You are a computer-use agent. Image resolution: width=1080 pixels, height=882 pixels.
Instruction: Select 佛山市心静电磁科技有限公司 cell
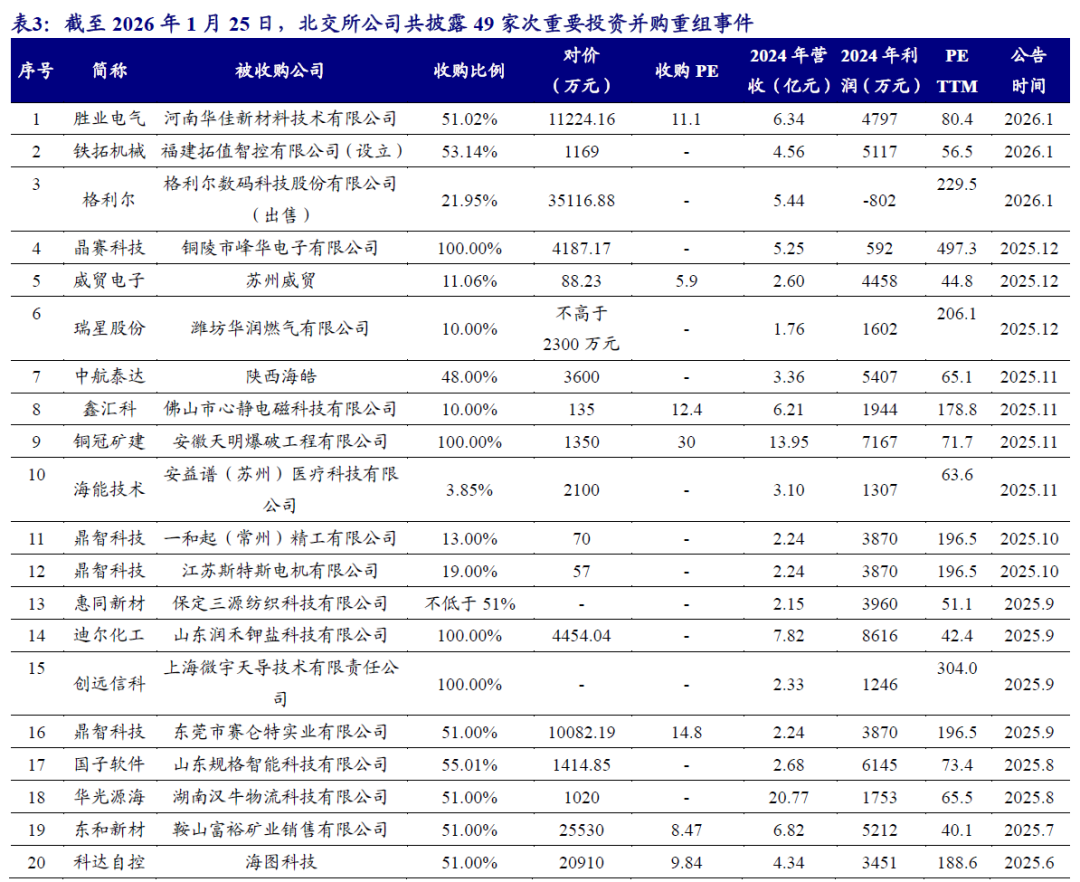[280, 409]
